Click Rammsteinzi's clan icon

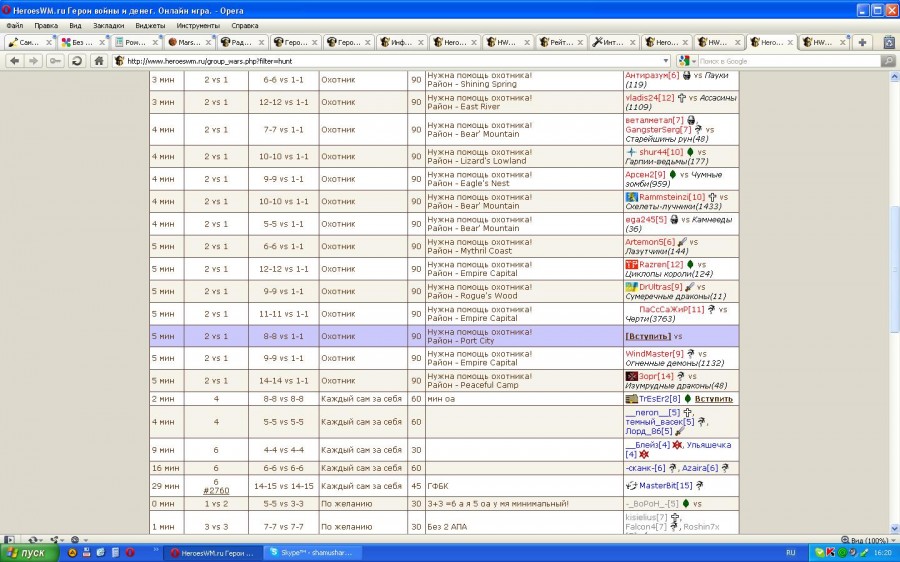(631, 197)
